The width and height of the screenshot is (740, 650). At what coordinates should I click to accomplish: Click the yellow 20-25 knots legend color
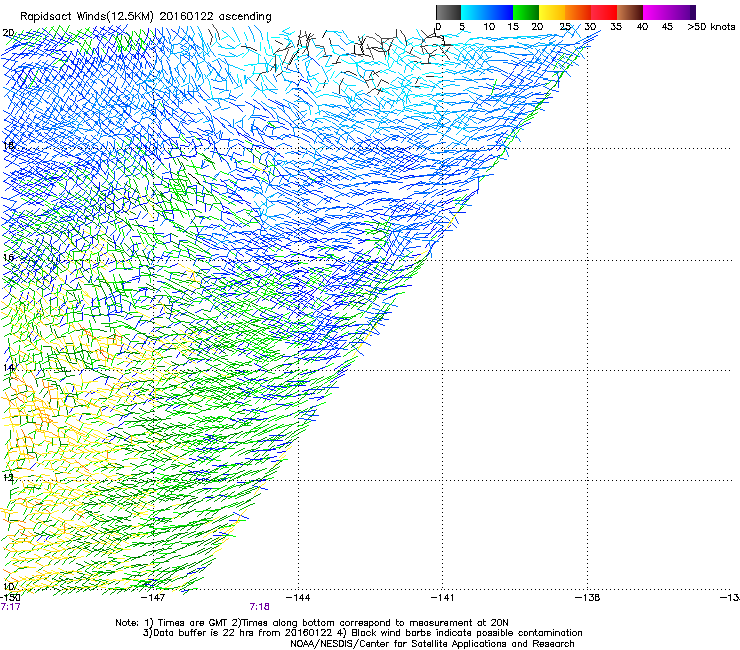click(552, 12)
